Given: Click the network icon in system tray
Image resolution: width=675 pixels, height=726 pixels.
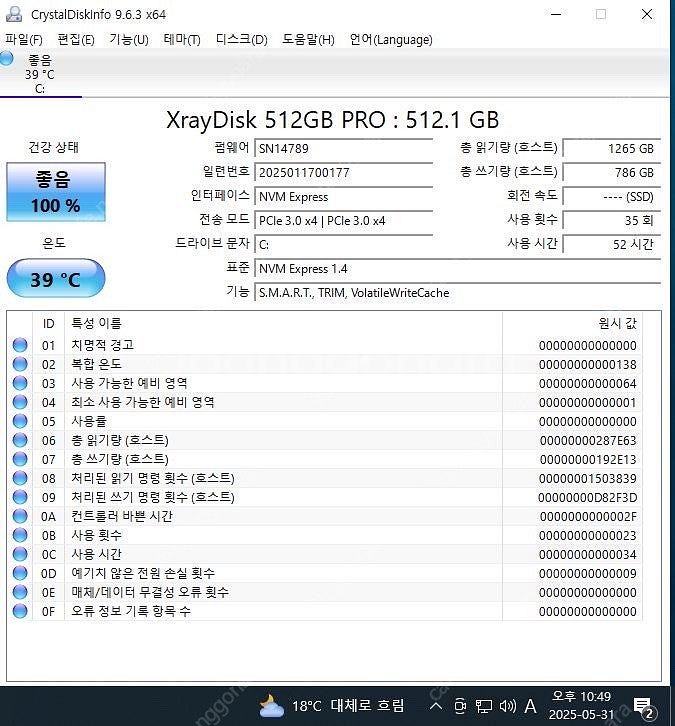Looking at the screenshot, I should [x=484, y=706].
